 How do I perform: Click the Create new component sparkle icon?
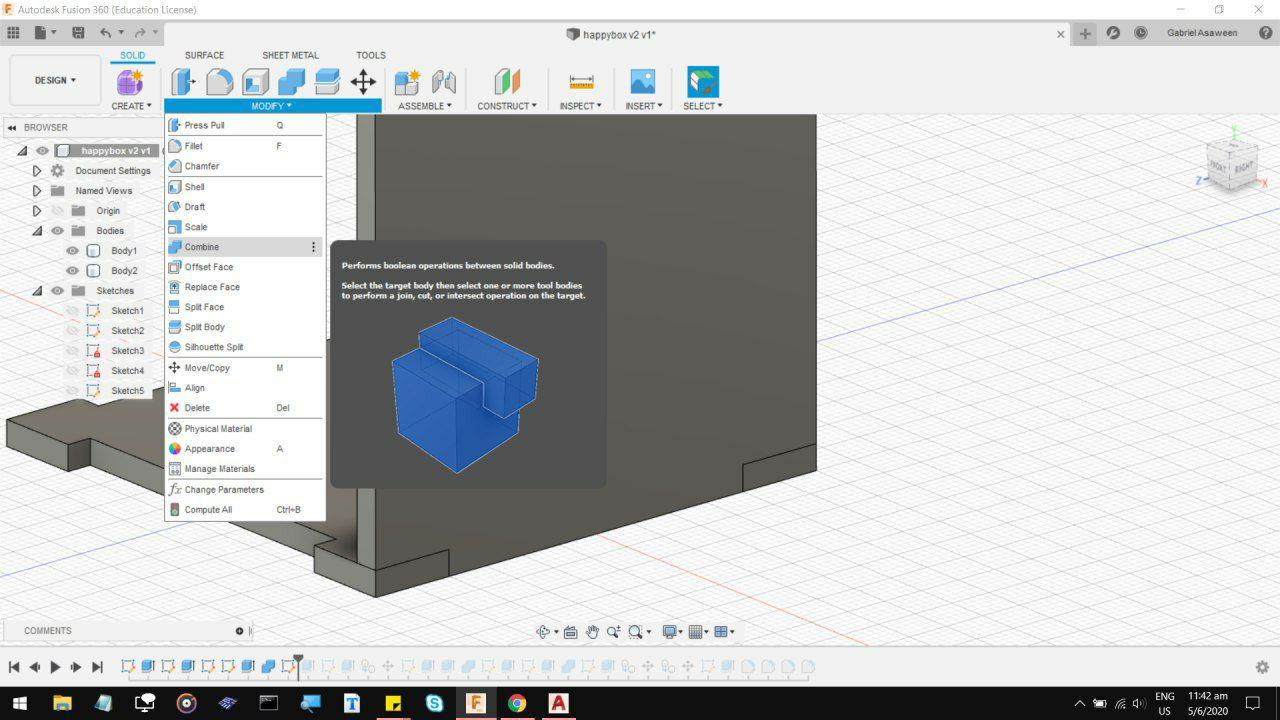[x=131, y=82]
